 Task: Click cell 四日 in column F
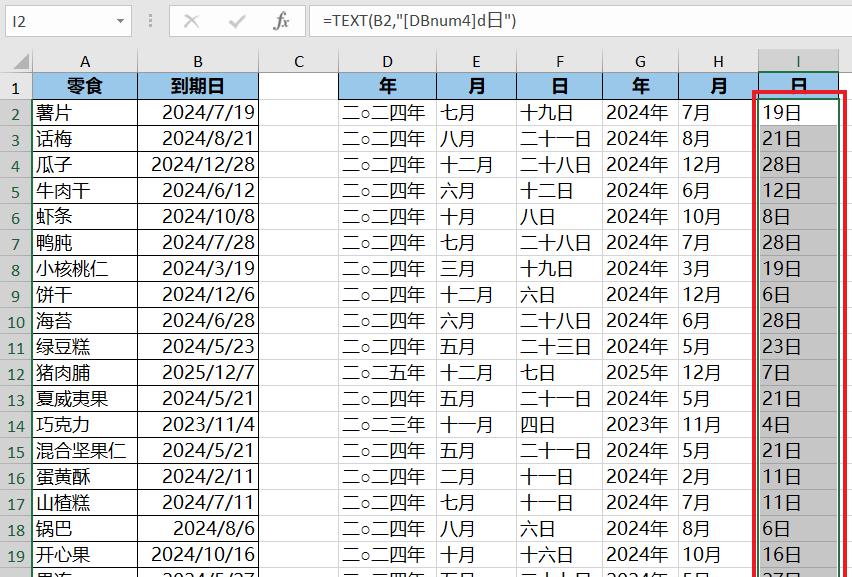click(x=559, y=424)
